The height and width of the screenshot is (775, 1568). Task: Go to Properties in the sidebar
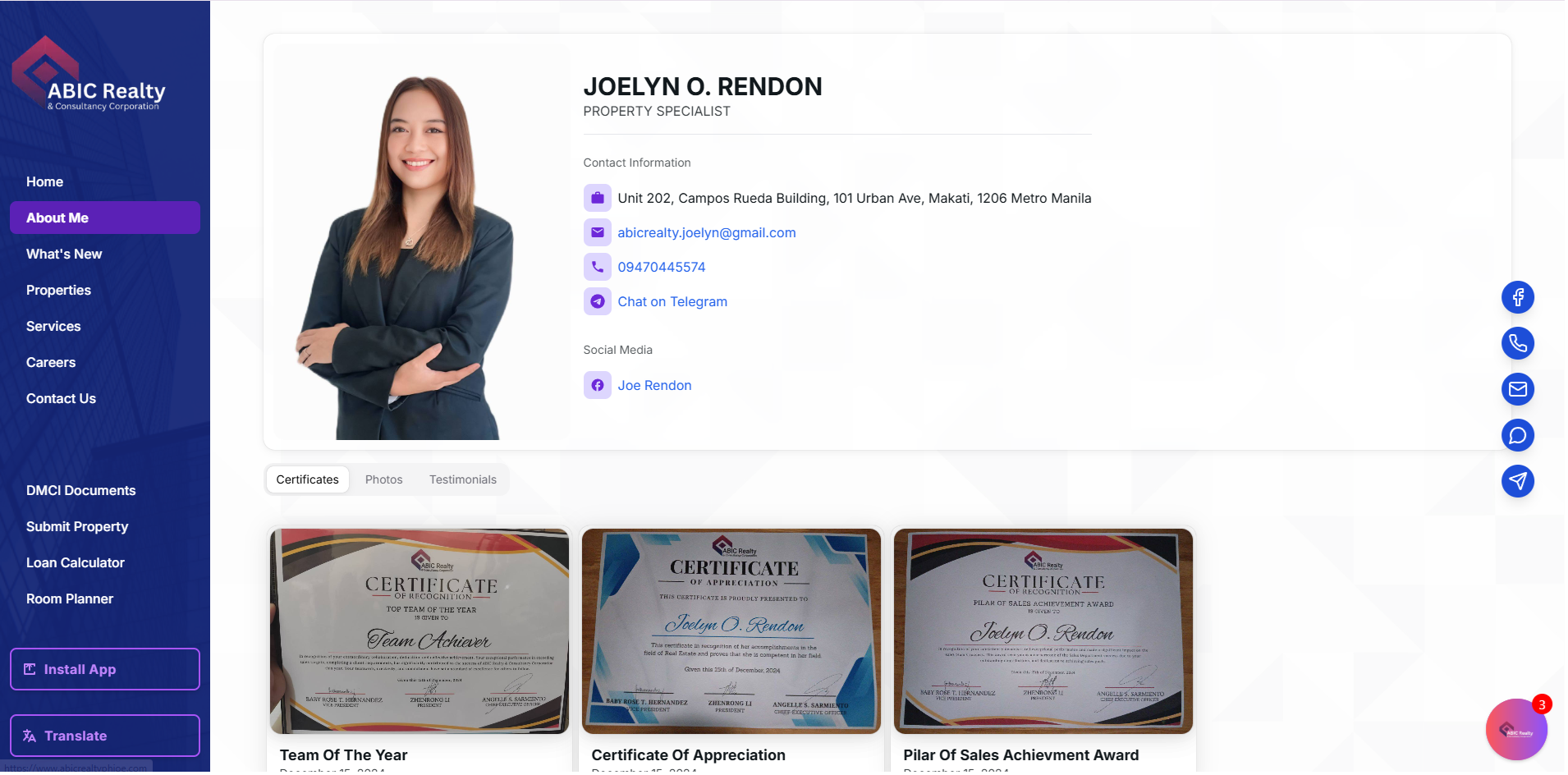click(x=58, y=290)
